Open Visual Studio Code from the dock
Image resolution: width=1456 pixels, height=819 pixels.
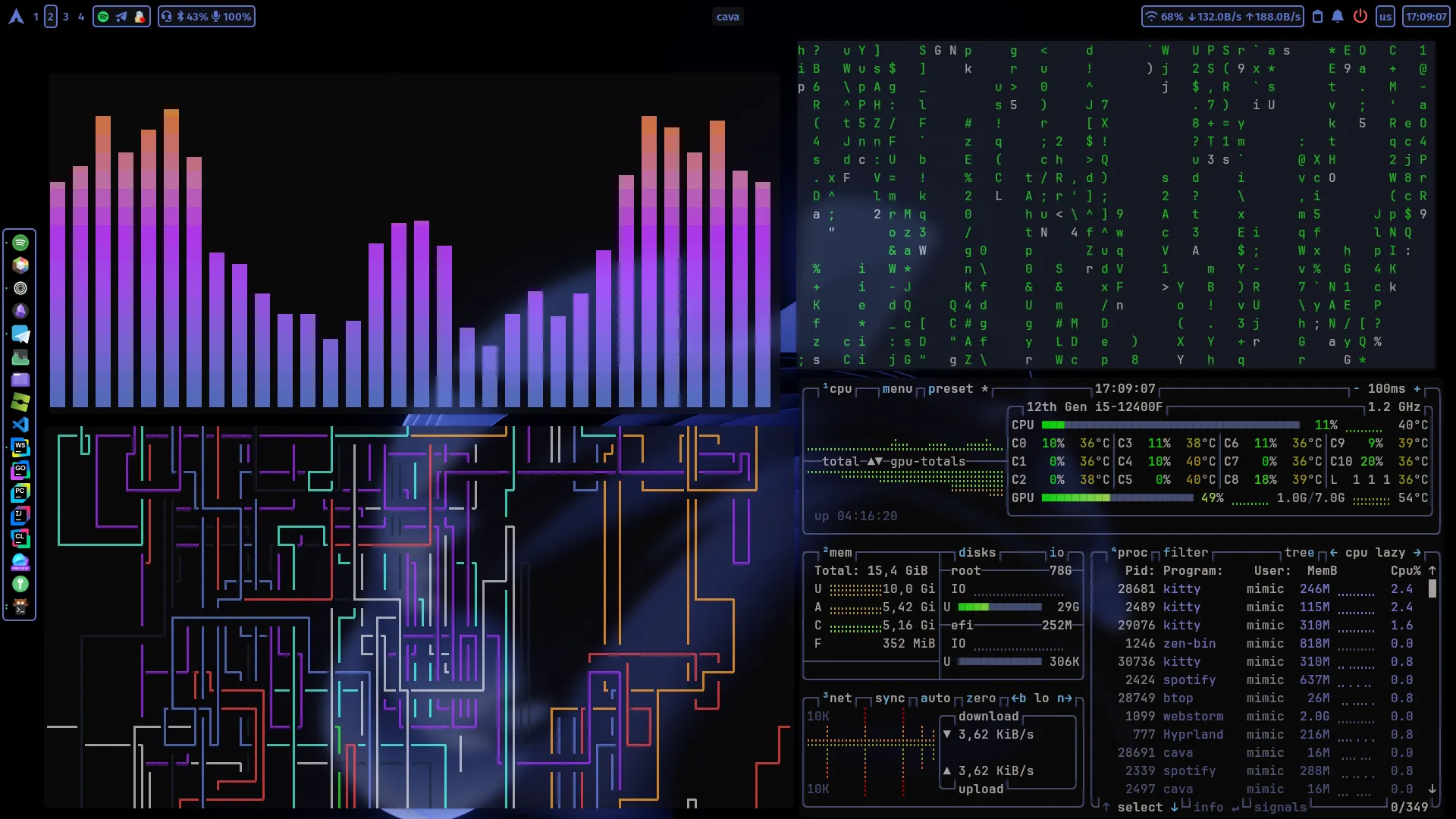[20, 425]
